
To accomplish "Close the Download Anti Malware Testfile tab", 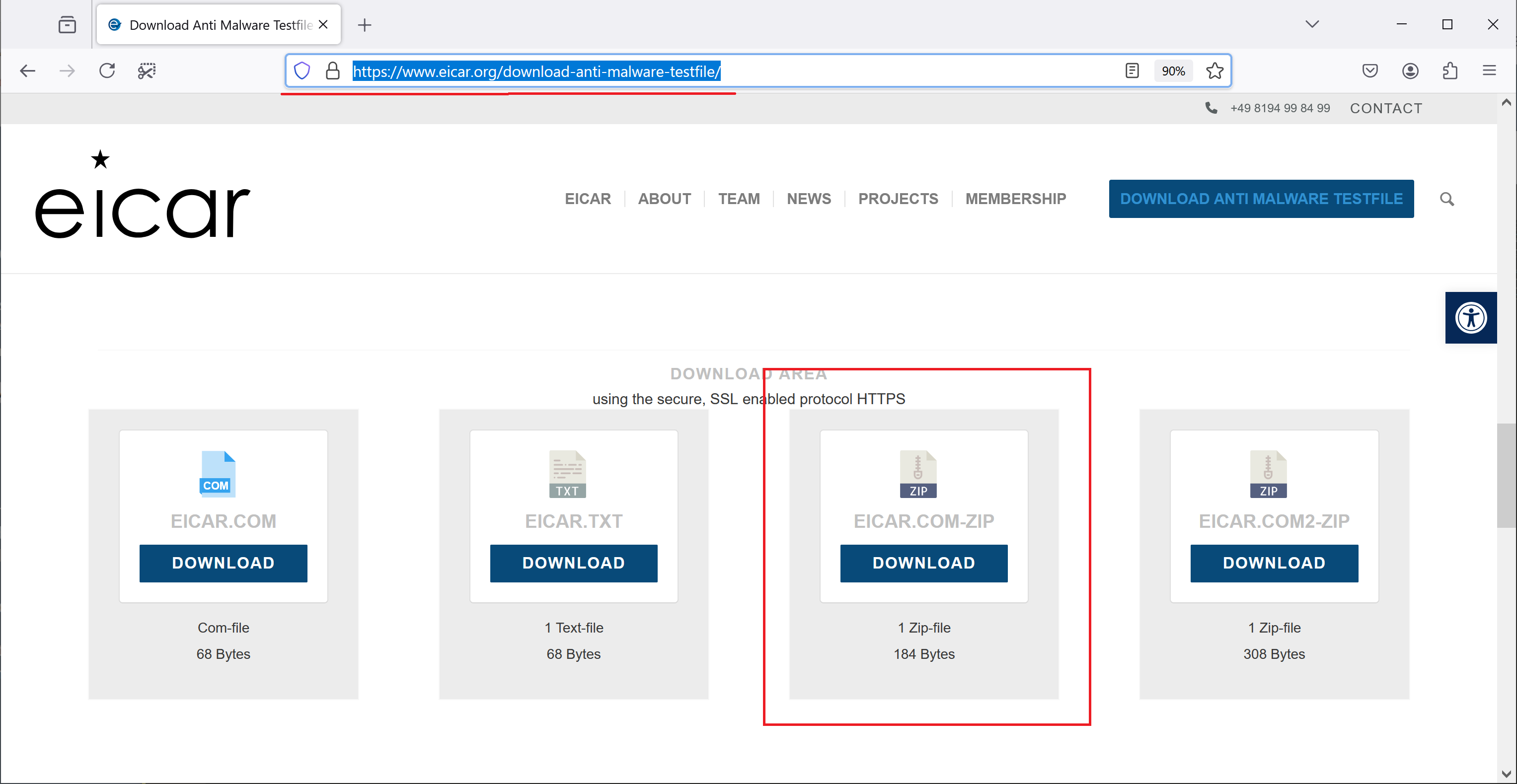I will pos(323,25).
